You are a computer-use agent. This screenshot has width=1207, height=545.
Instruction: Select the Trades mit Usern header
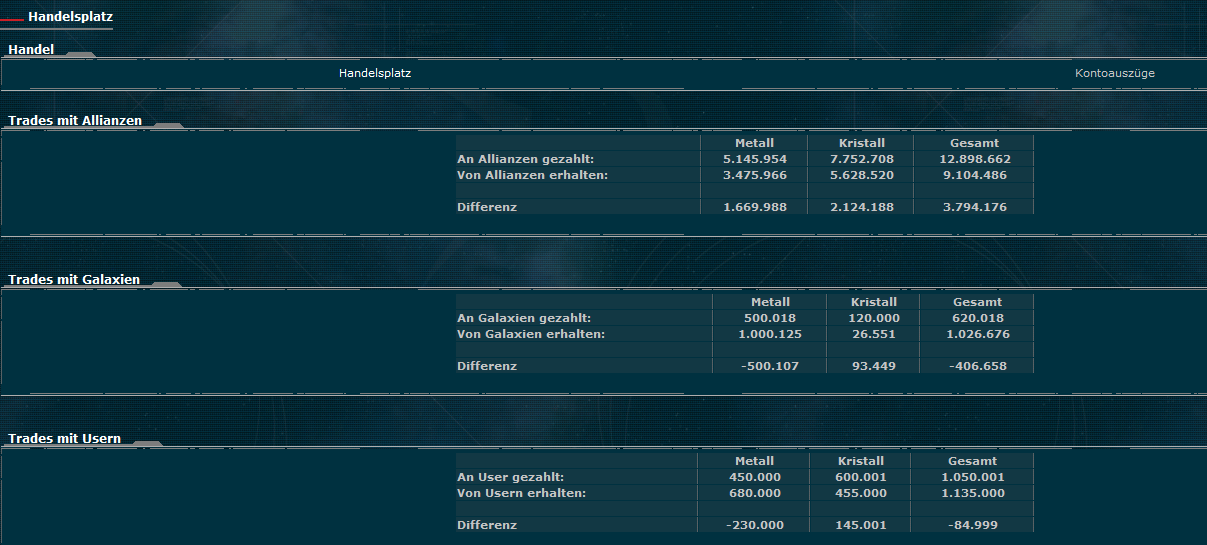pos(65,438)
